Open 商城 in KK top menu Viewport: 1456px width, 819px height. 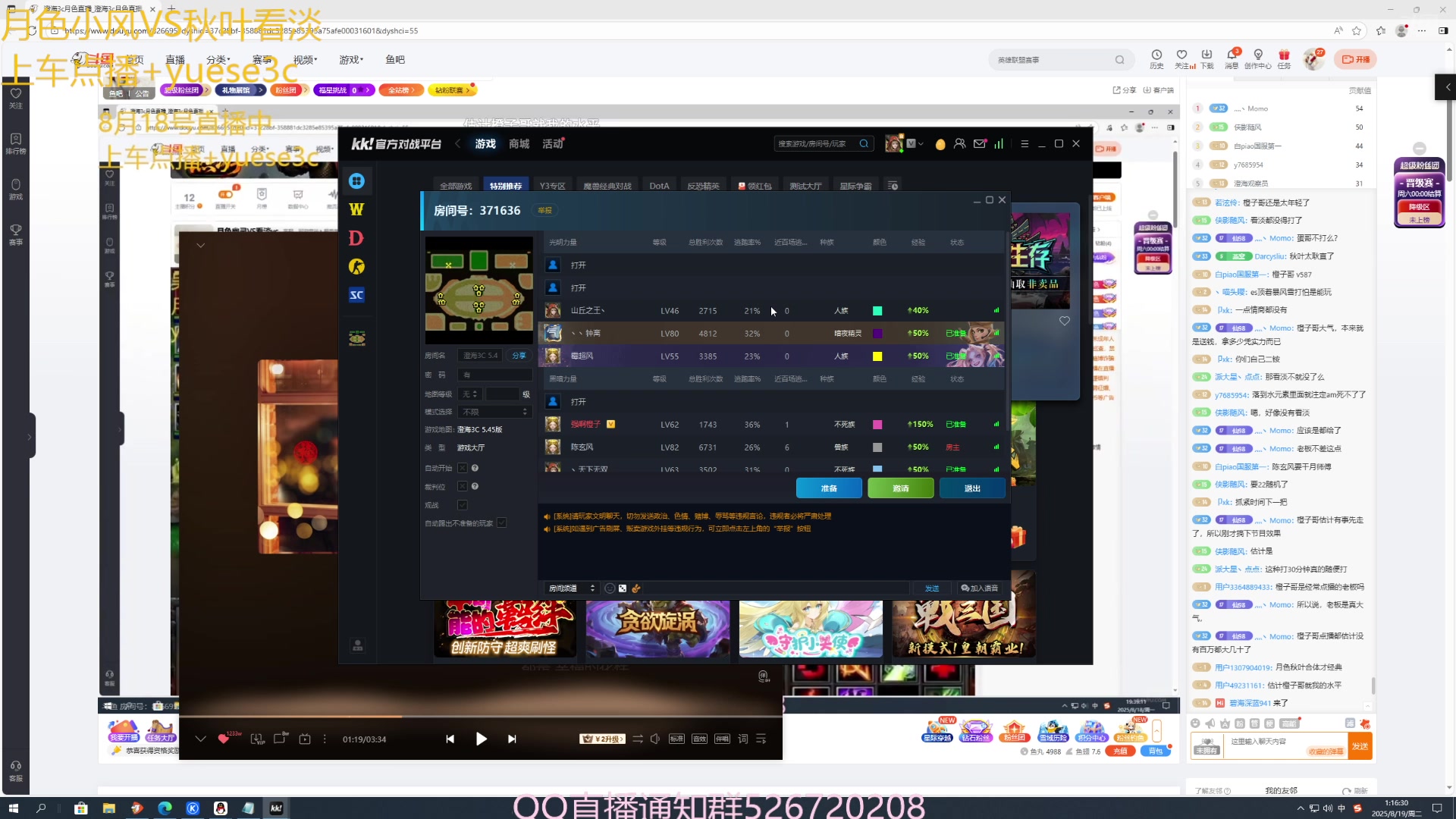pos(519,144)
